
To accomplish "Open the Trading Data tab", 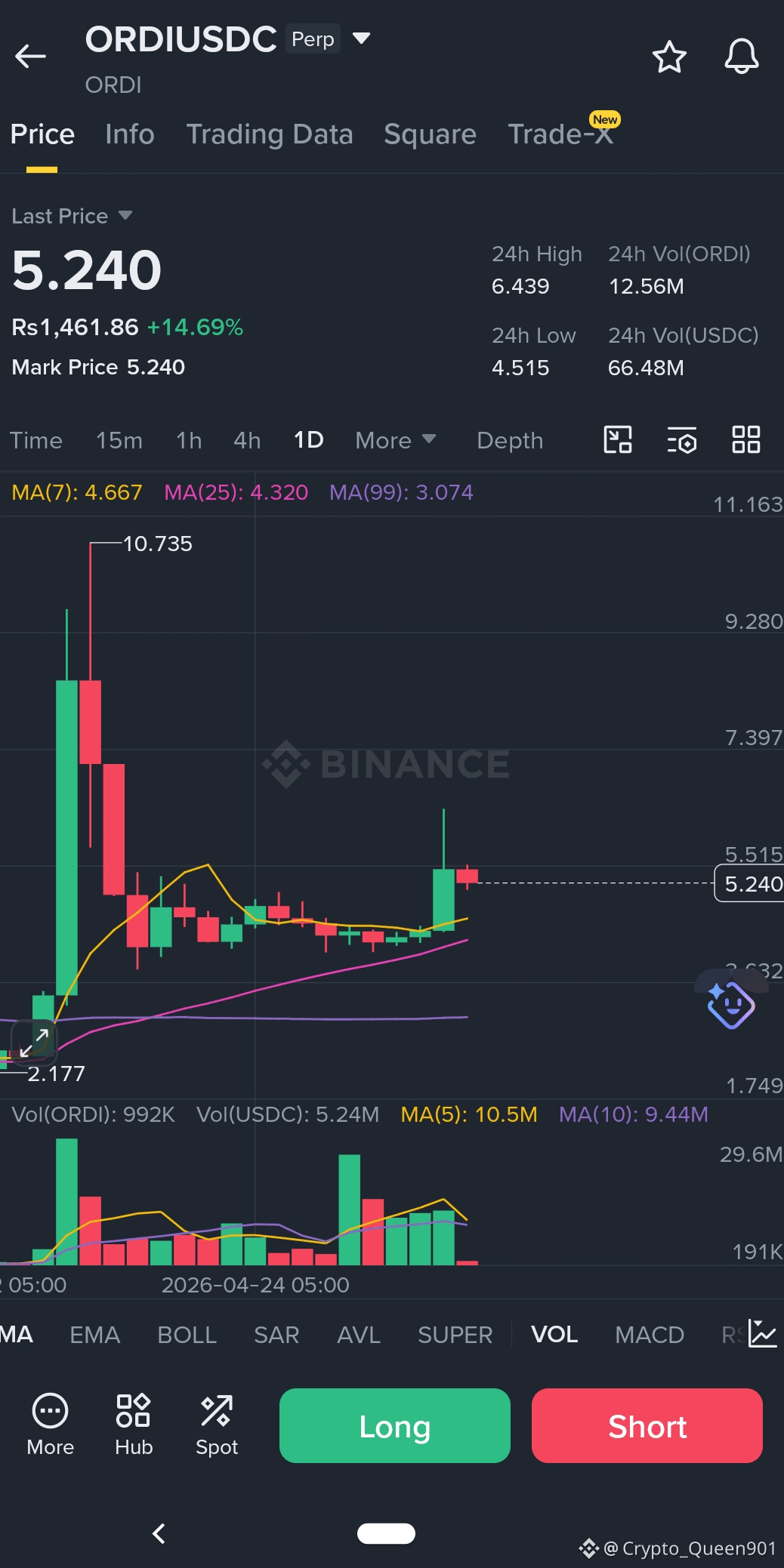I will [x=270, y=134].
